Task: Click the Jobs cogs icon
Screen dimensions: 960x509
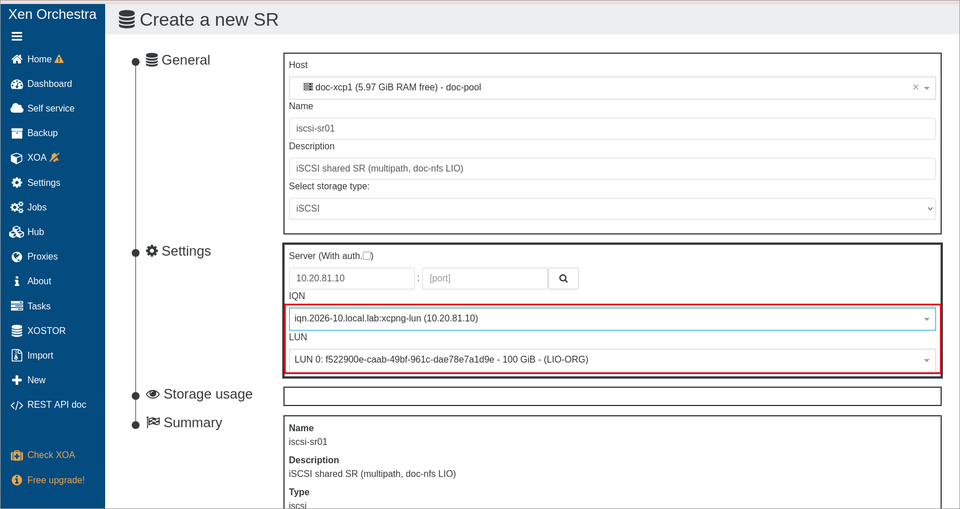Action: (17, 208)
